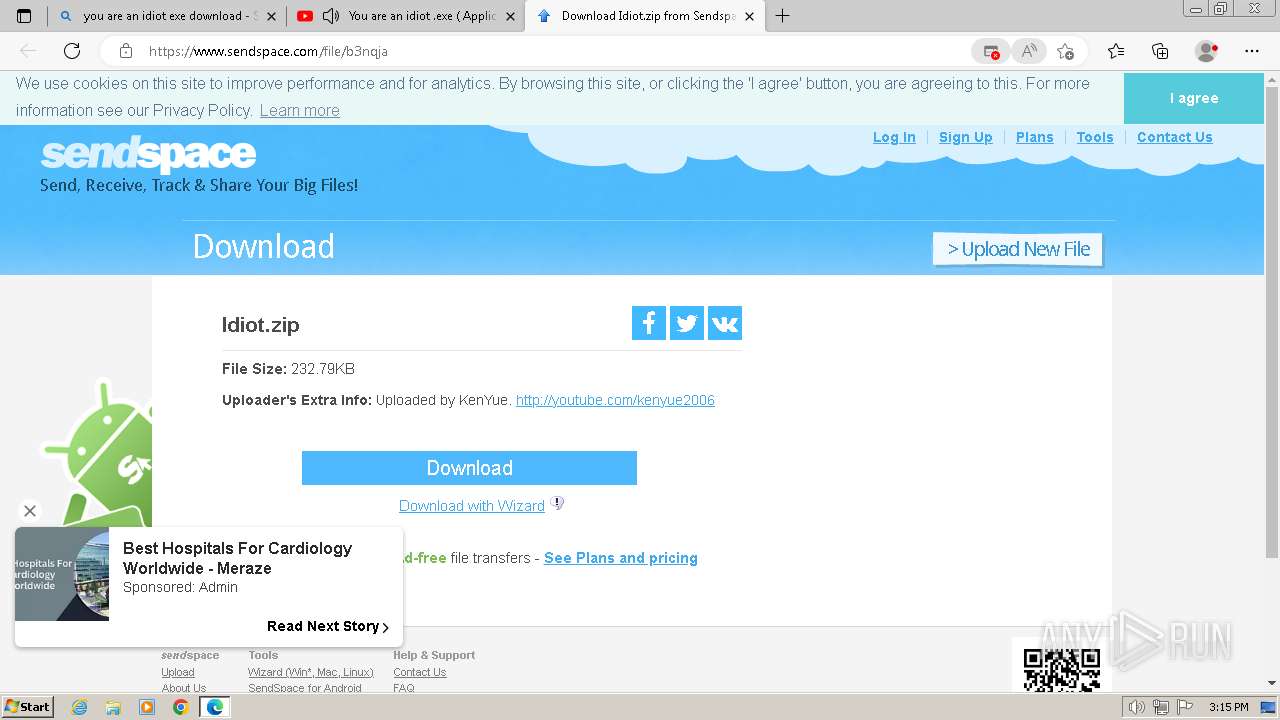The image size is (1280, 720).
Task: Click the blue Download button
Action: (469, 468)
